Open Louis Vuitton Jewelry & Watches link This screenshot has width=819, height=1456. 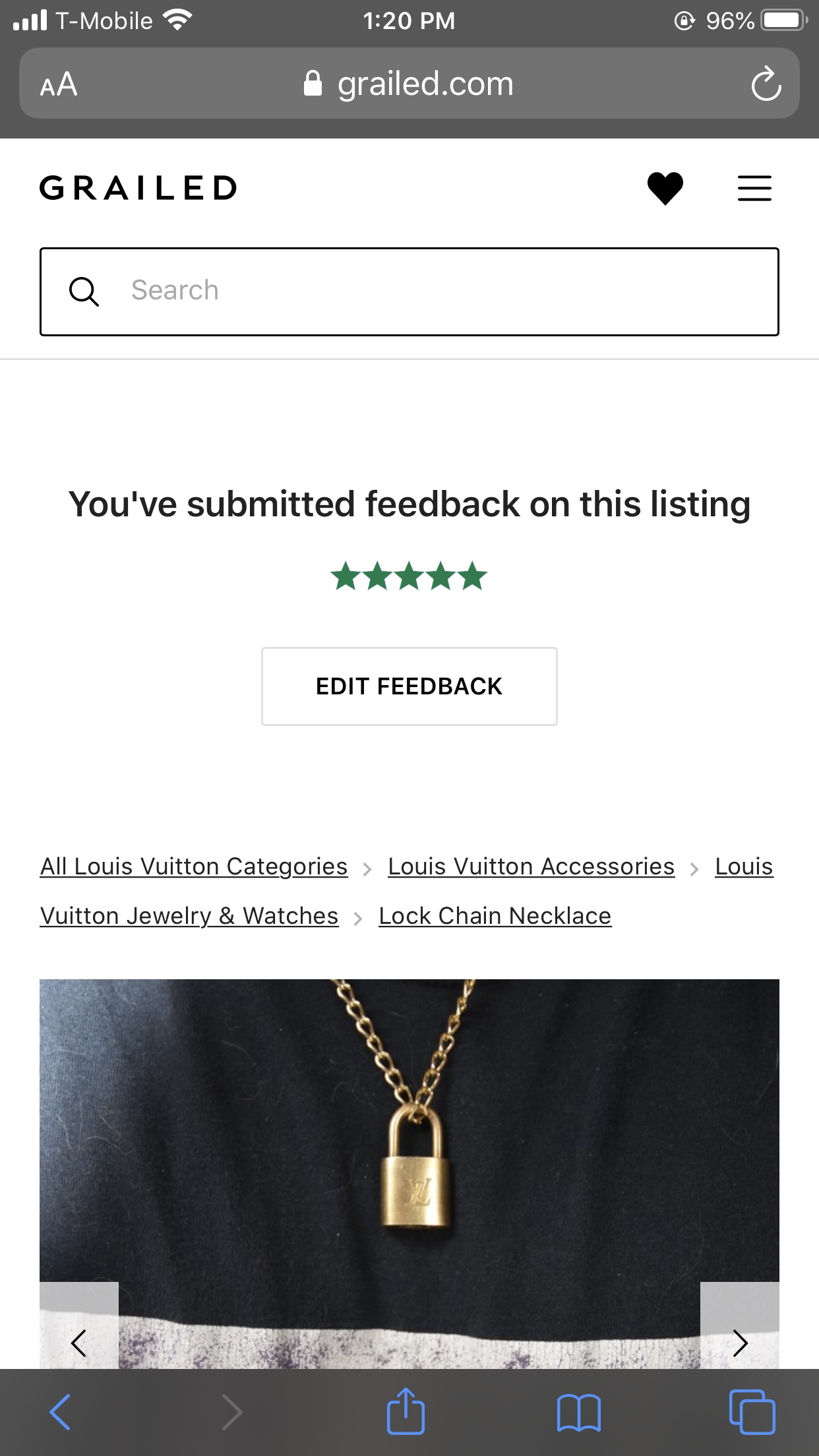click(x=189, y=915)
